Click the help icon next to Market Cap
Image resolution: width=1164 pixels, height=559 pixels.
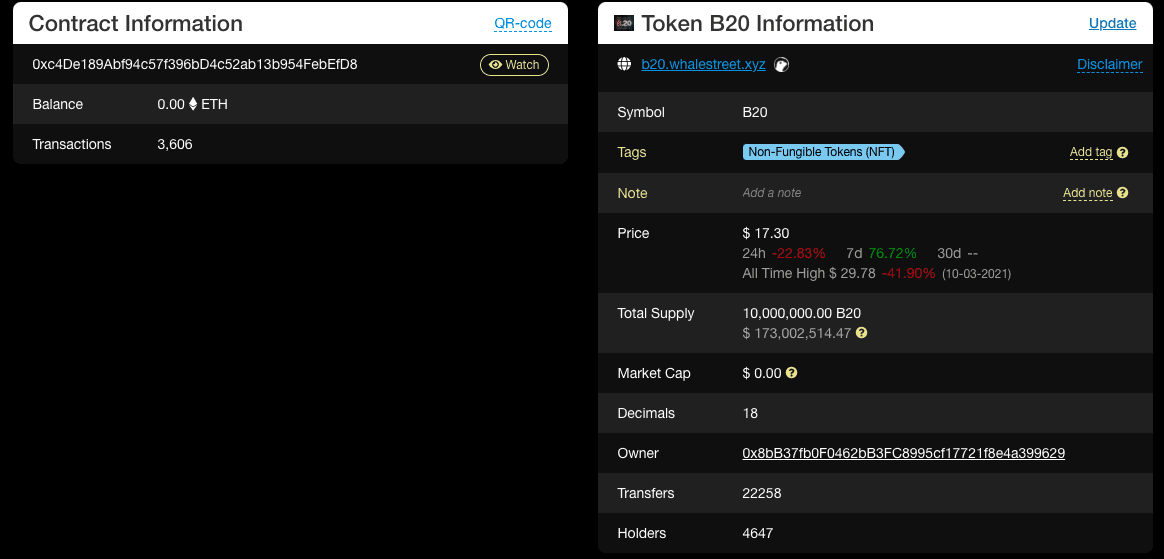coord(791,373)
